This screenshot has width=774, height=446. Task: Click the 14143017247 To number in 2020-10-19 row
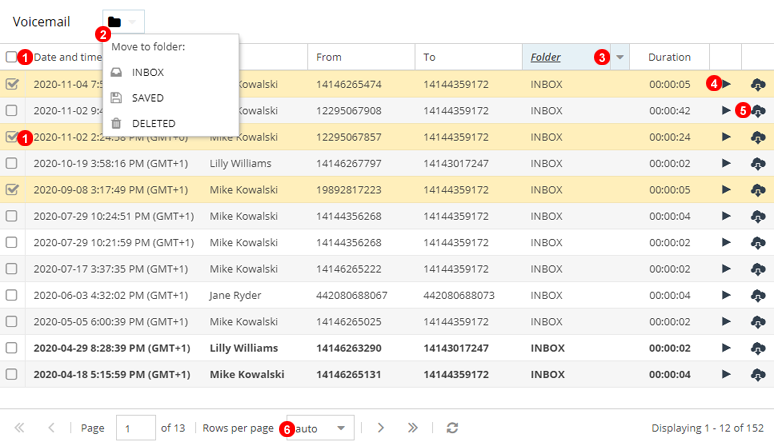point(456,163)
